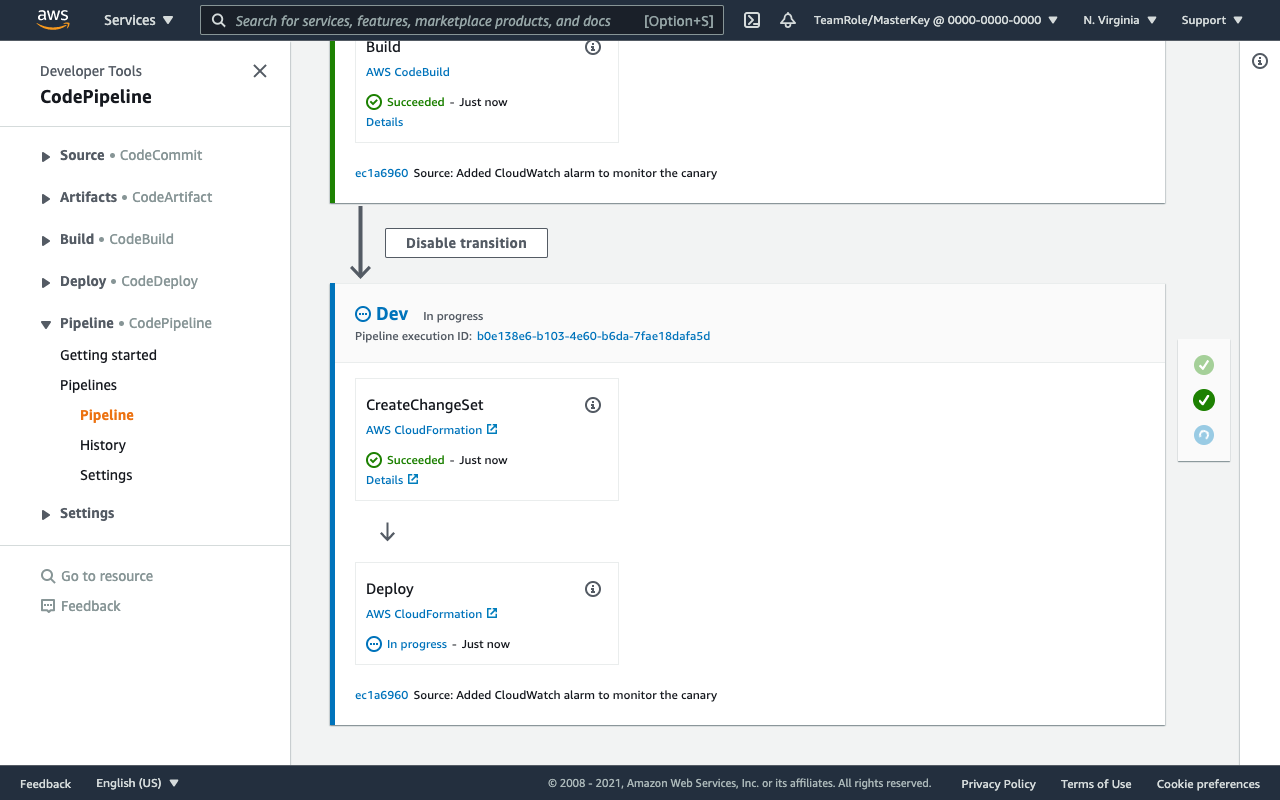1280x800 pixels.
Task: Click the Go to resource field
Action: [107, 576]
